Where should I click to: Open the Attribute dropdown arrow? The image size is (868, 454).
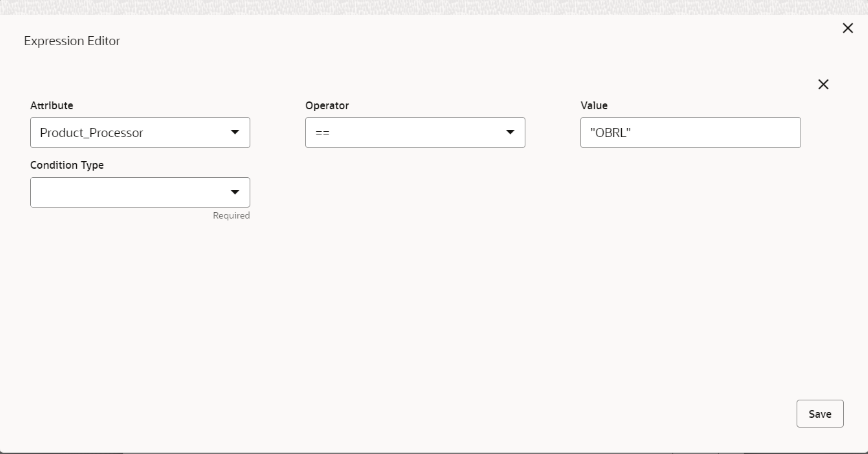[x=235, y=132]
